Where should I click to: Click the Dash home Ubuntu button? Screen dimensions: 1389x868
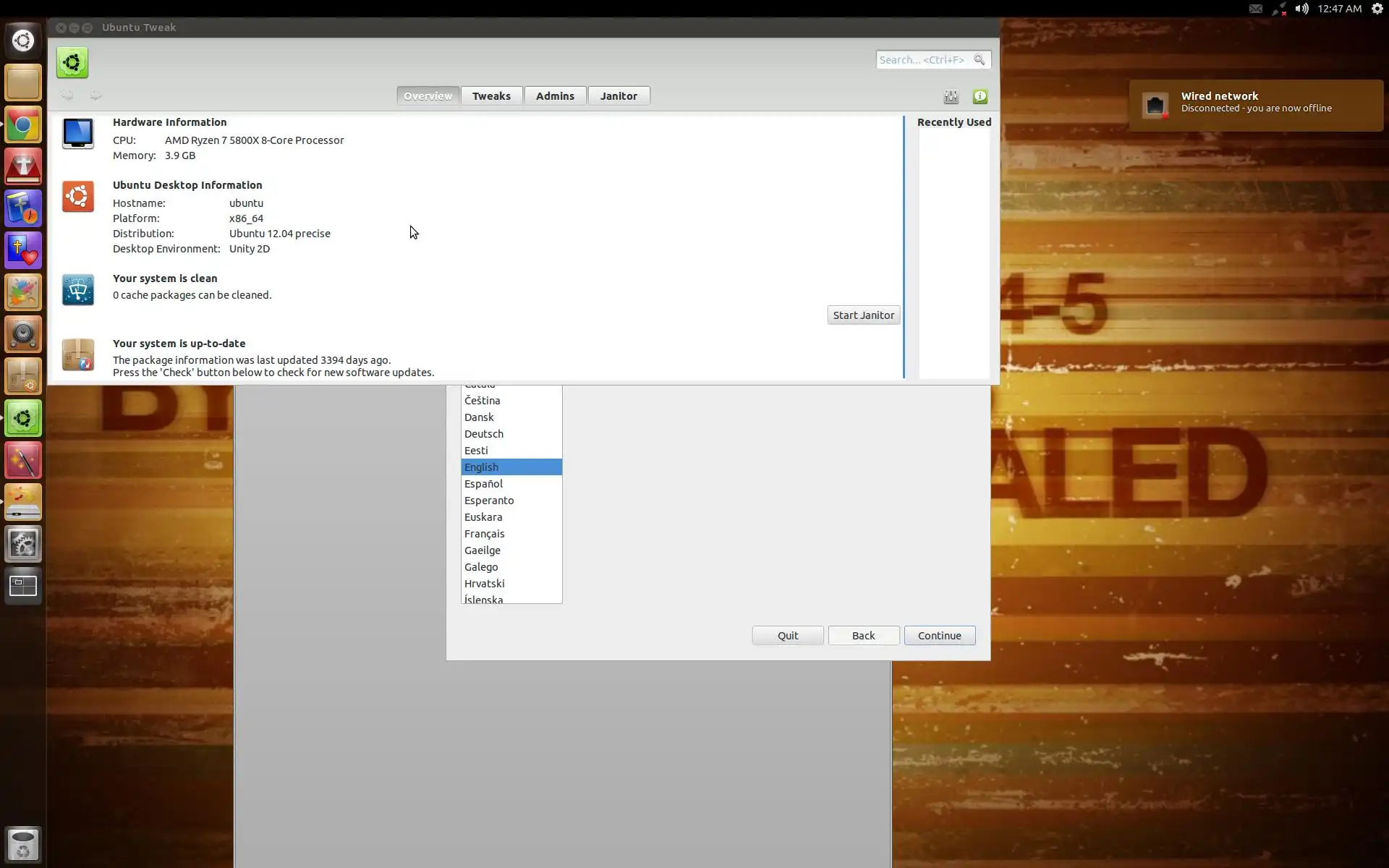pos(23,41)
